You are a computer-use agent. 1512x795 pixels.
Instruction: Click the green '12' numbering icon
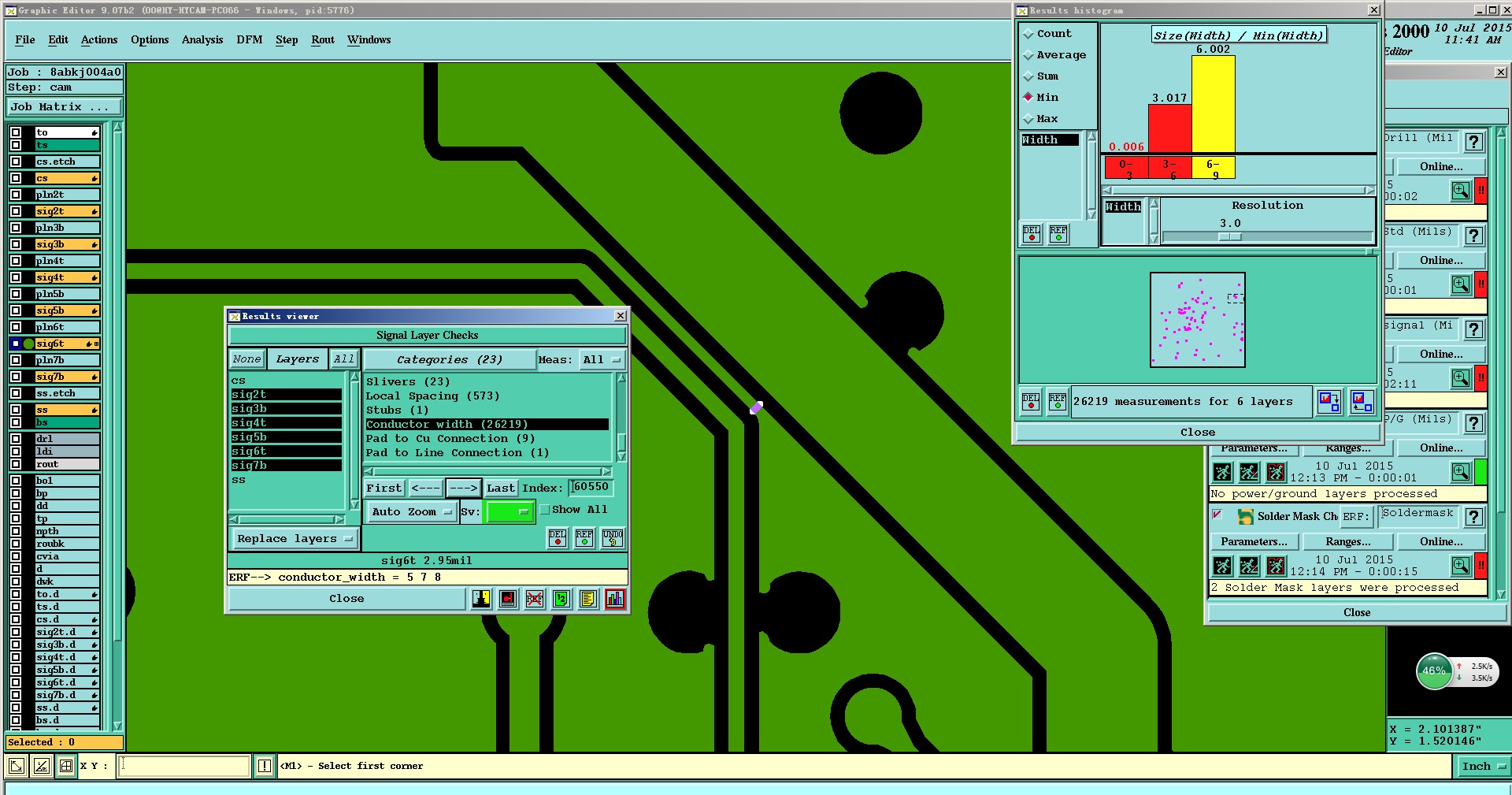[x=561, y=600]
